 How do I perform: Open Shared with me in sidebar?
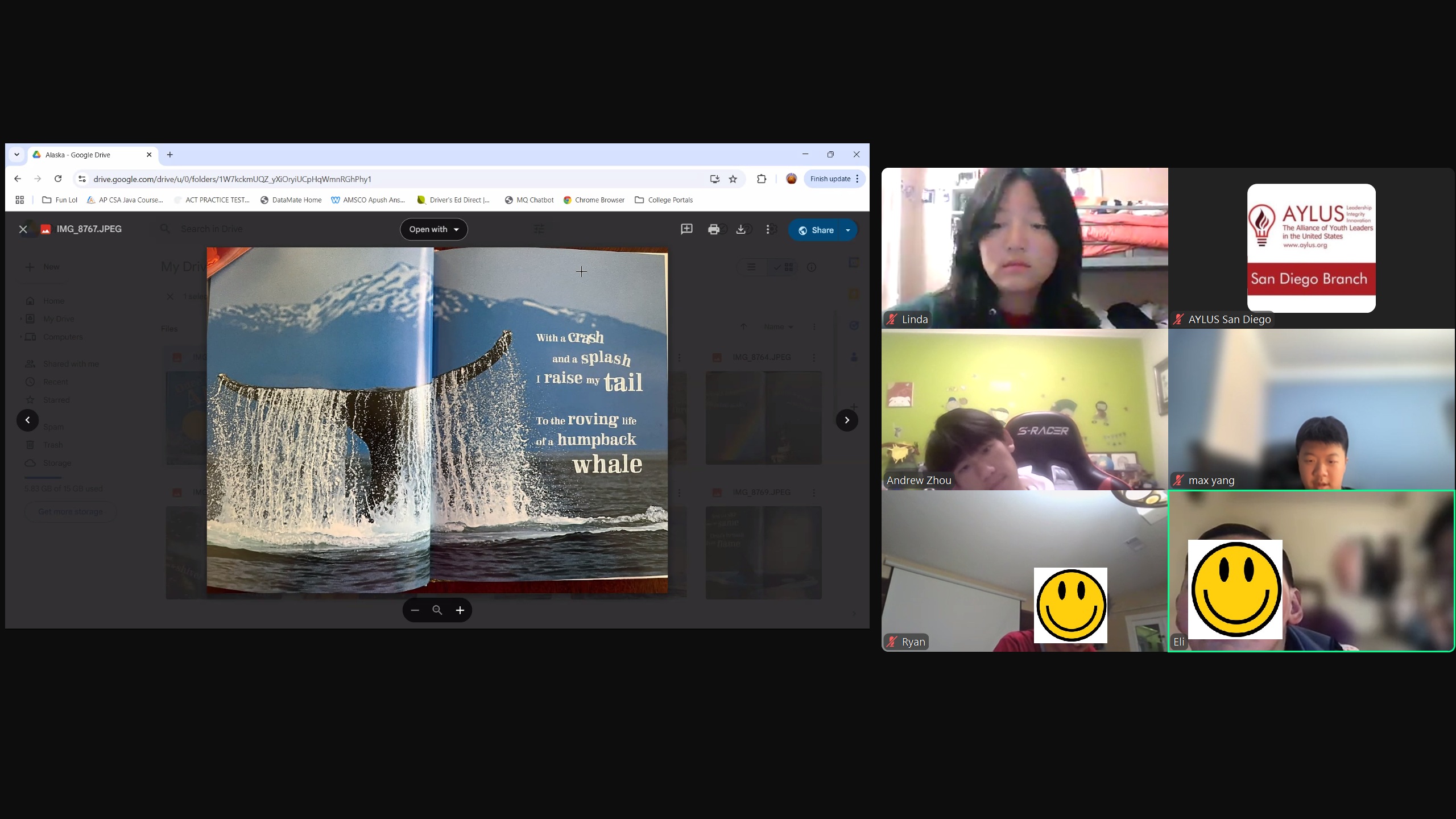pyautogui.click(x=63, y=364)
